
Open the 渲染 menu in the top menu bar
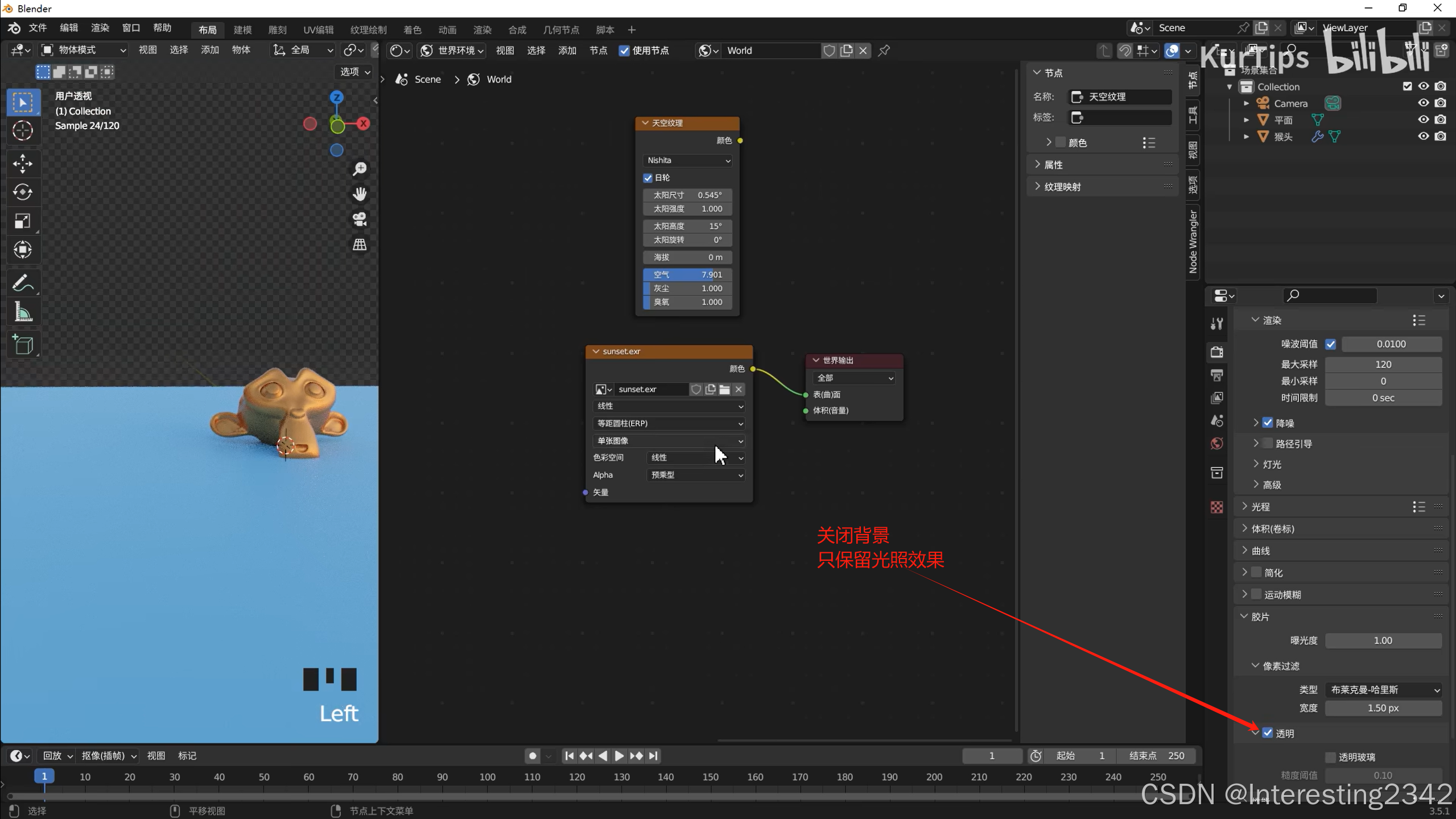pyautogui.click(x=100, y=28)
